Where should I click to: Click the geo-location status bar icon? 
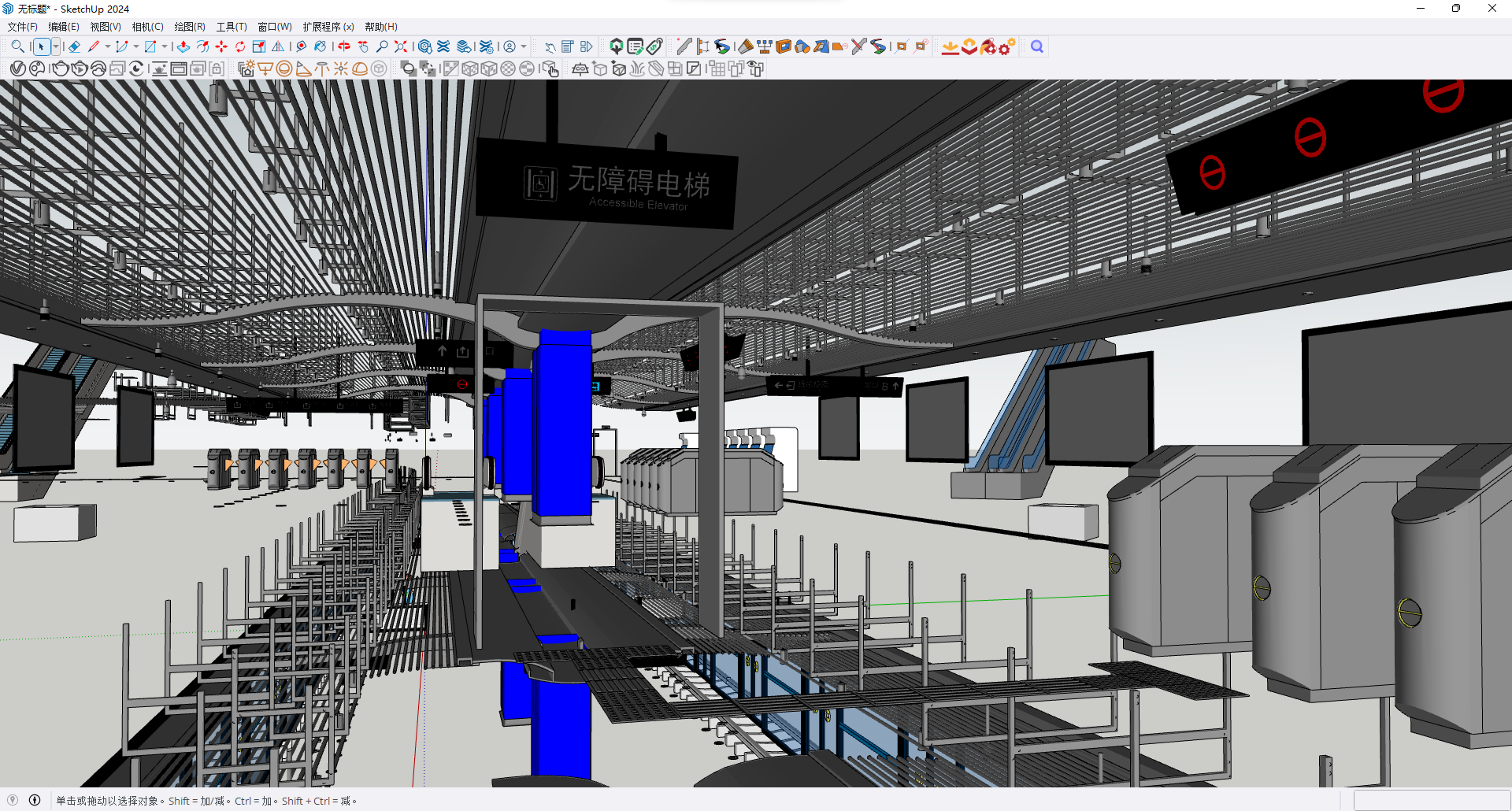coord(13,800)
